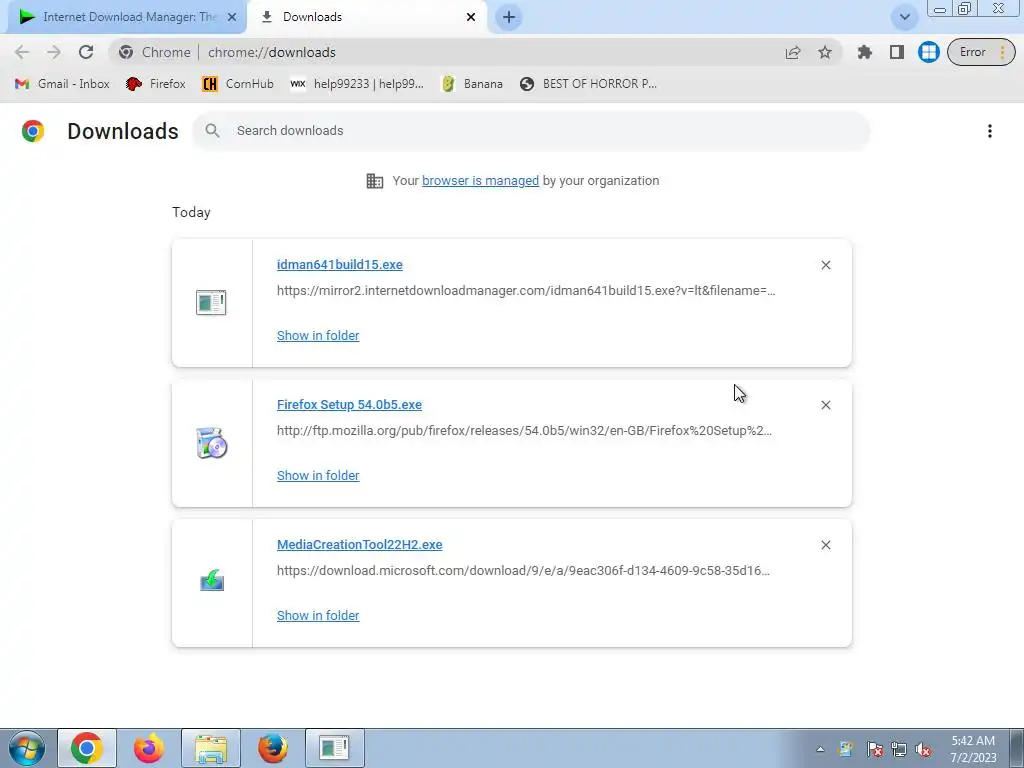
Task: Click the taskbar clock showing 5:42 AM
Action: pos(973,749)
